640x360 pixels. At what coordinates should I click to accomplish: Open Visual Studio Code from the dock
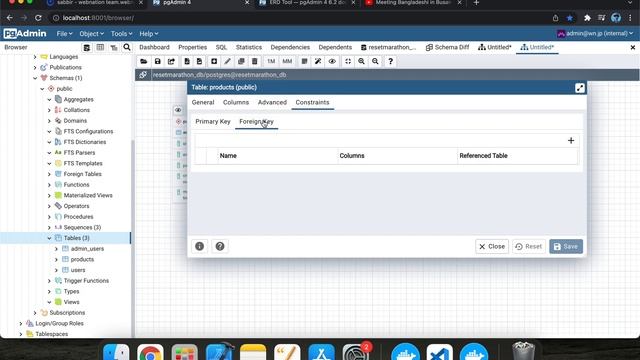(x=440, y=352)
